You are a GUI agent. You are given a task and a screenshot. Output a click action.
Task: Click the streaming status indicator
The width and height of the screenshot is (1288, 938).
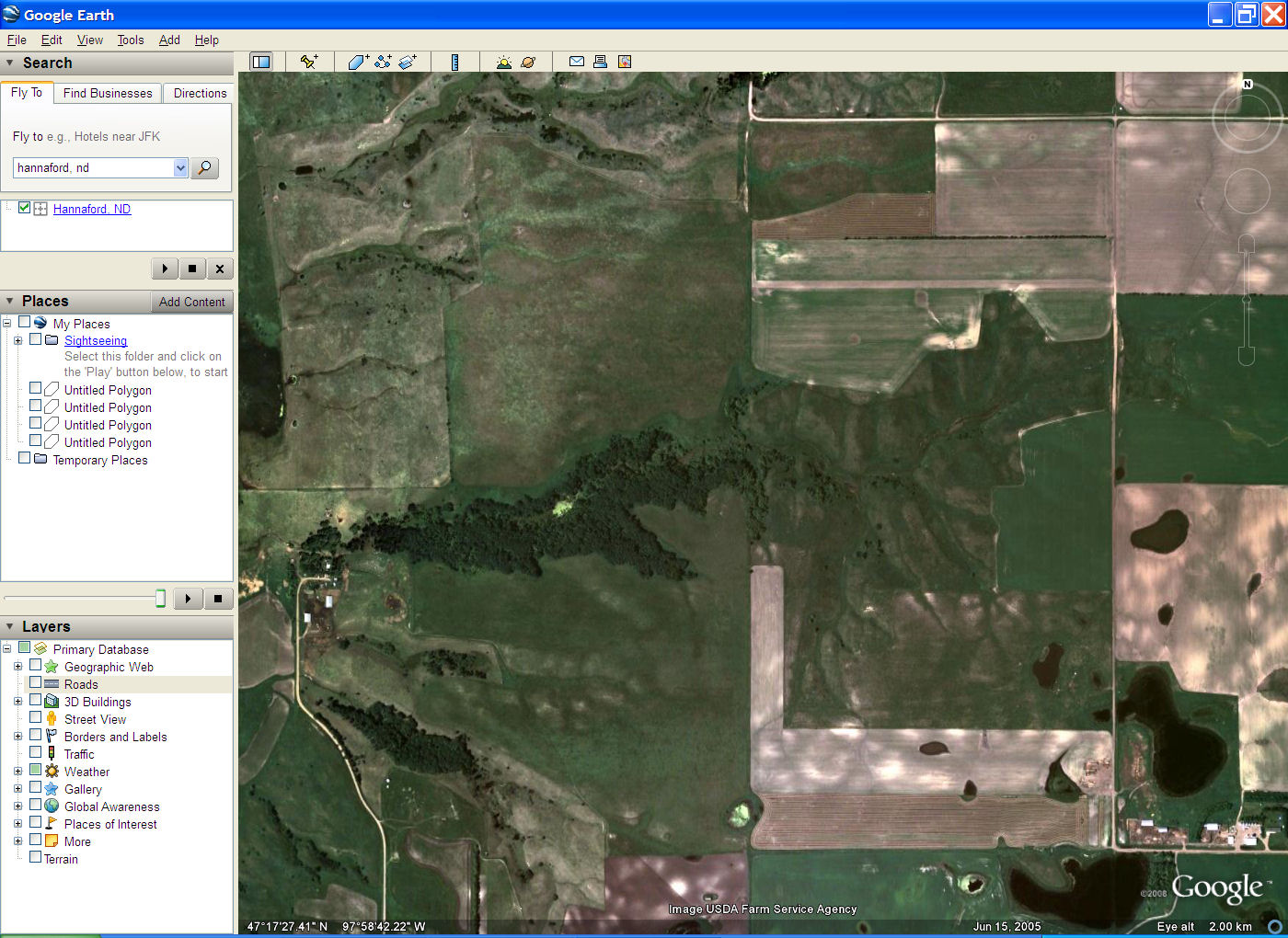pos(1275,926)
